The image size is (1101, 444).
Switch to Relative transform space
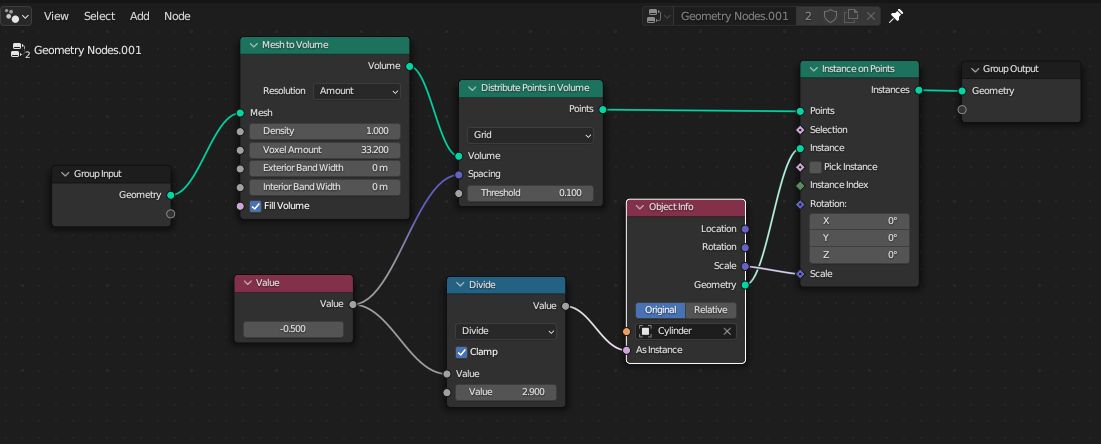tap(711, 310)
